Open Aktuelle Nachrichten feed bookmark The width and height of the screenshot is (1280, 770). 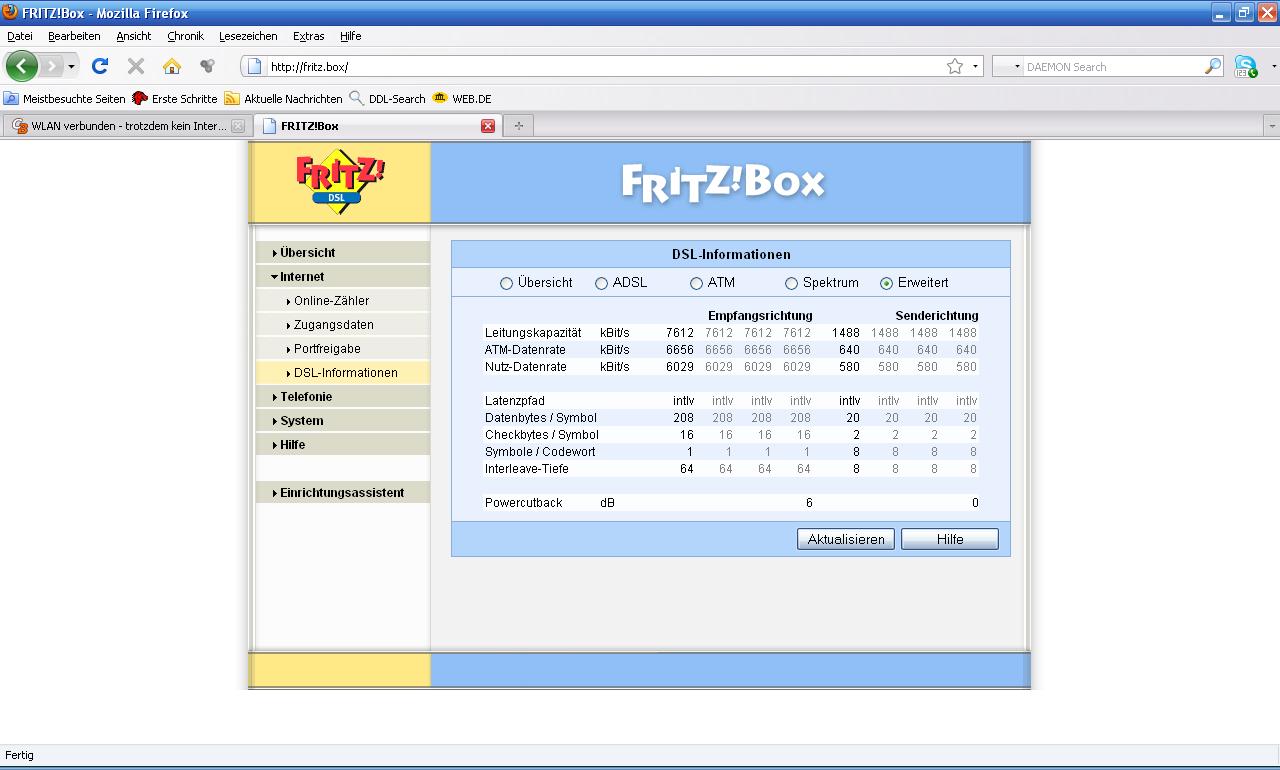tap(283, 99)
